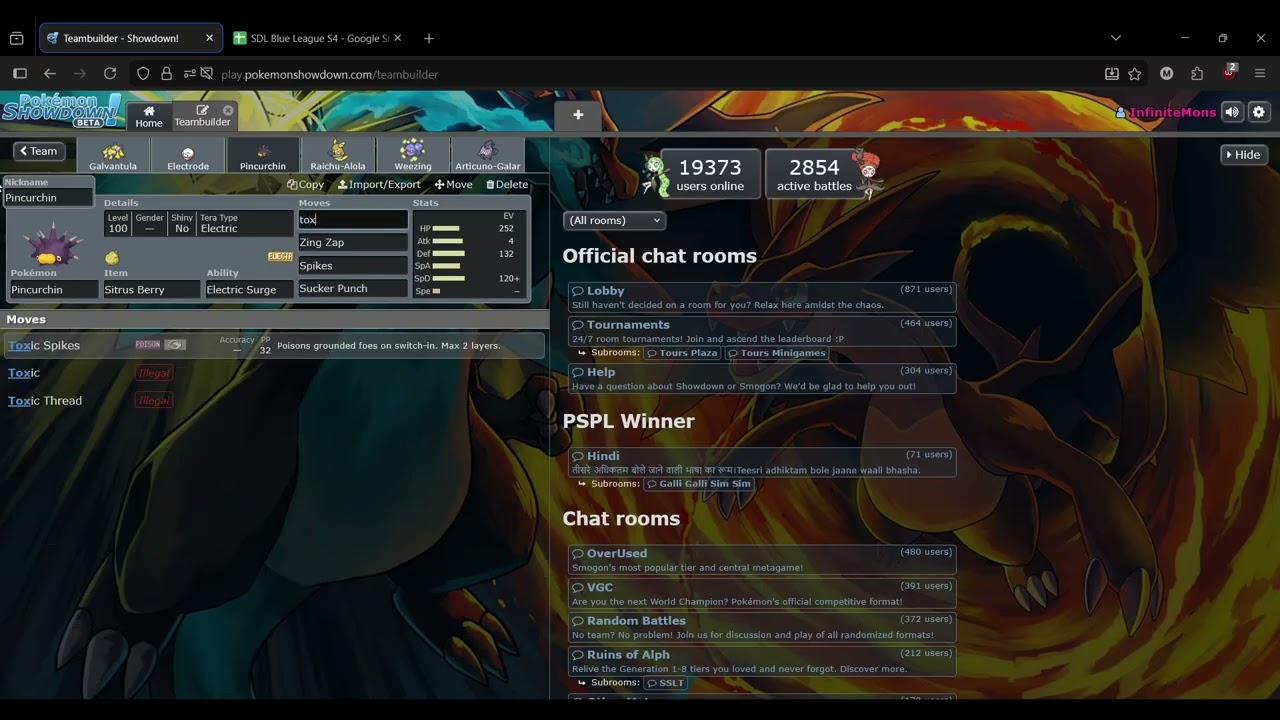Viewport: 1280px width, 720px height.
Task: Click the status category icon on Toxic Spikes
Action: click(x=175, y=345)
